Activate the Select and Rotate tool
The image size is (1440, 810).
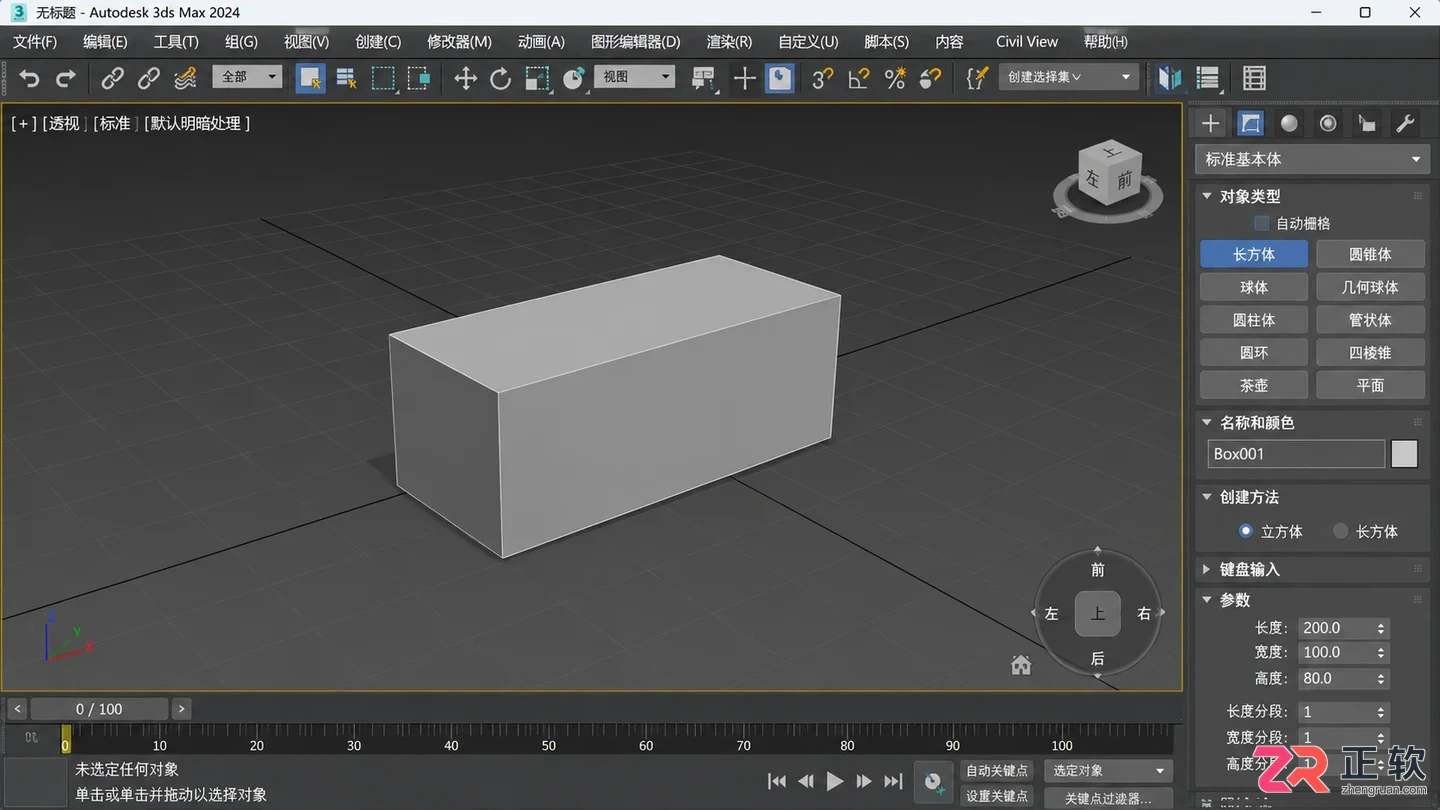501,78
